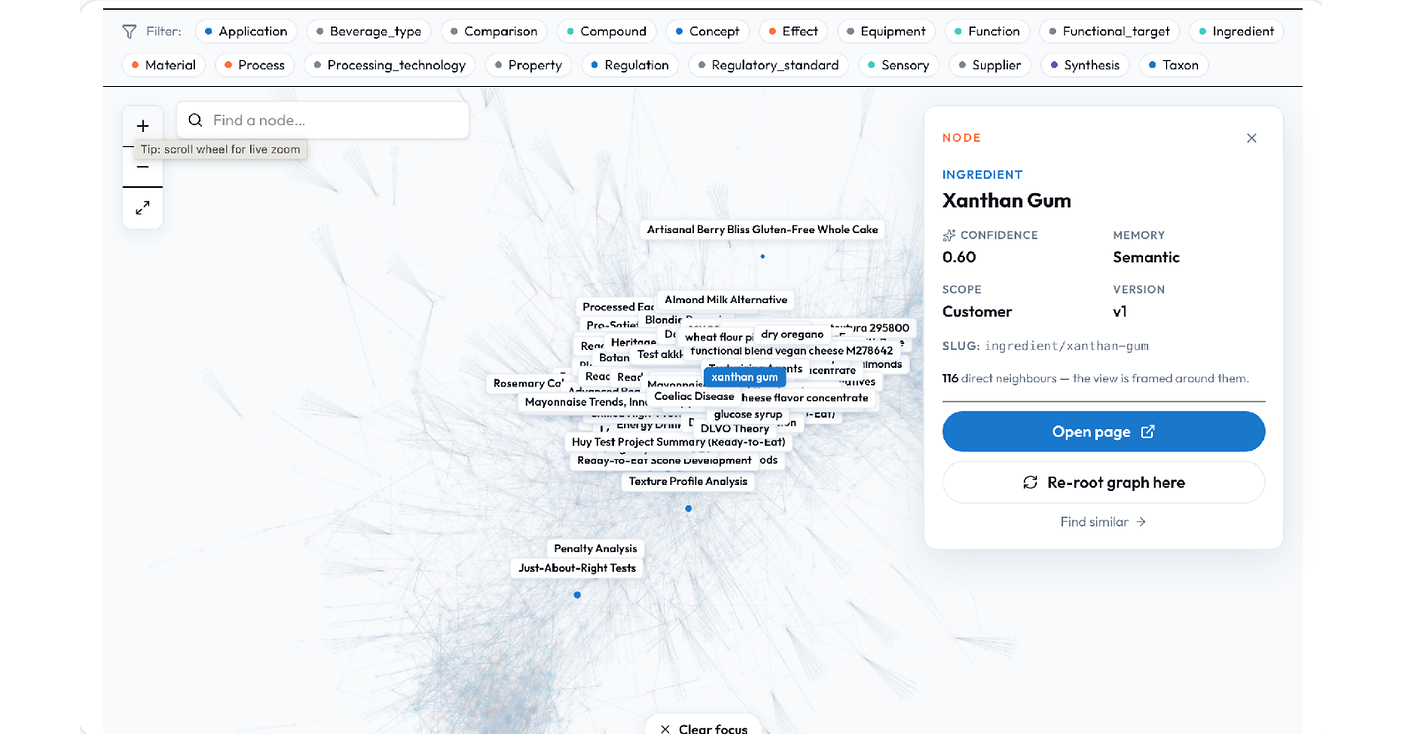Select the dry oregano node label
This screenshot has width=1402, height=734.
point(792,334)
